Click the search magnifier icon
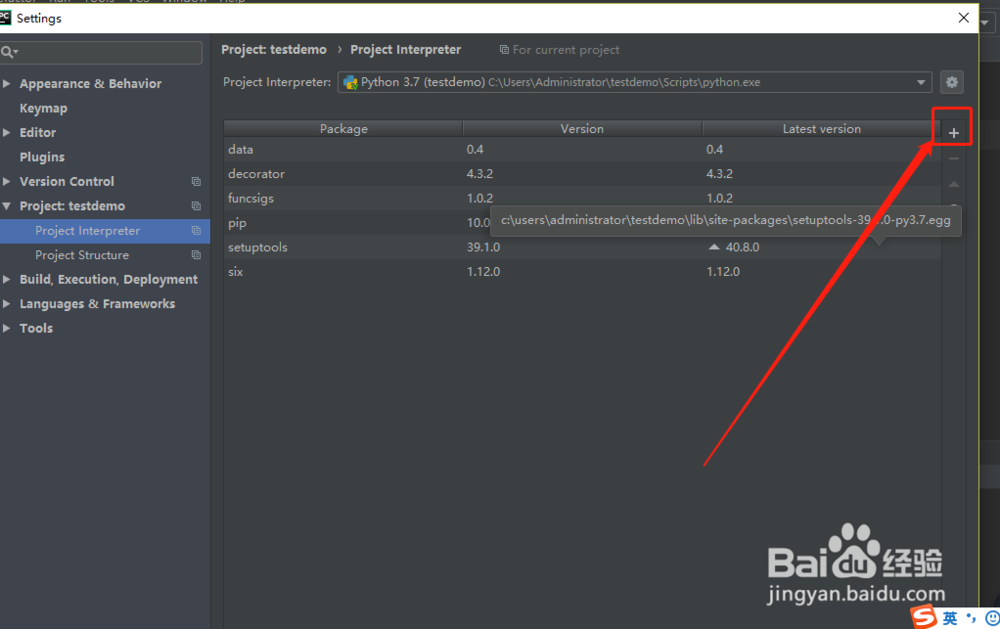This screenshot has height=629, width=1000. [8, 52]
